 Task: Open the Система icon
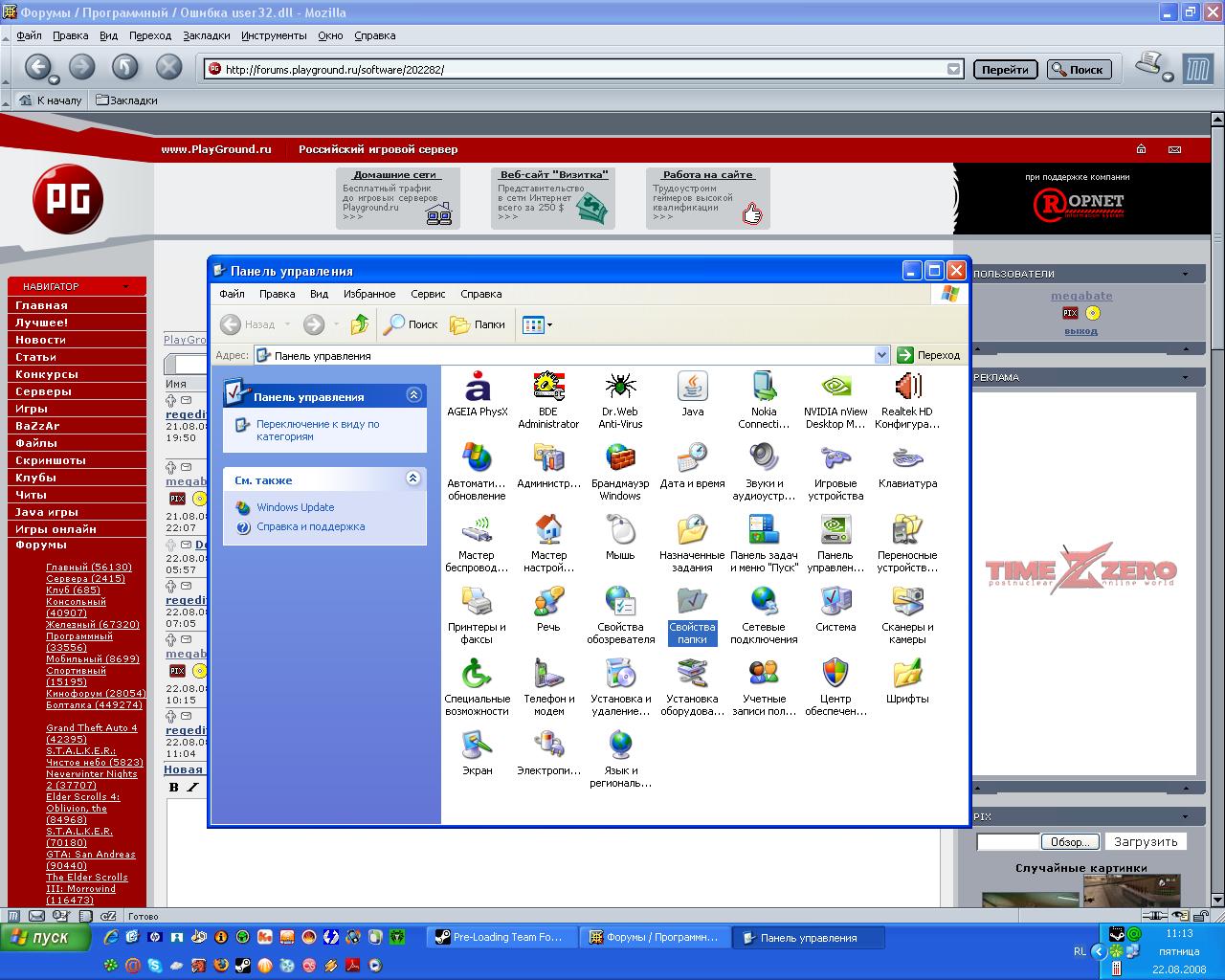pyautogui.click(x=835, y=603)
